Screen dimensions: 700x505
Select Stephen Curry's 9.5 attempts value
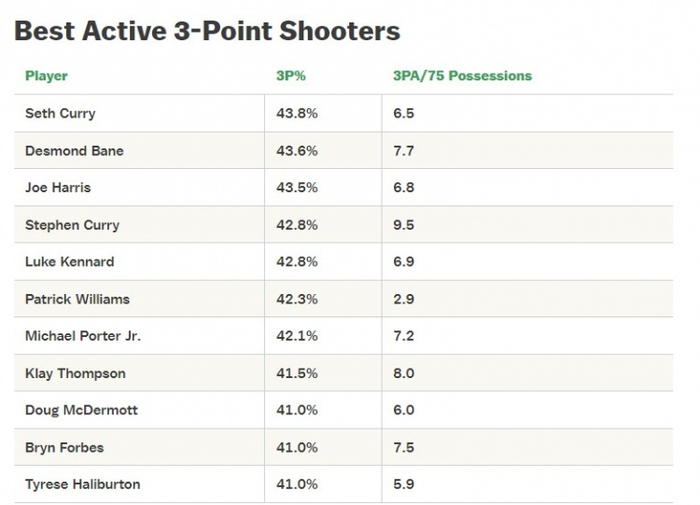tap(404, 225)
